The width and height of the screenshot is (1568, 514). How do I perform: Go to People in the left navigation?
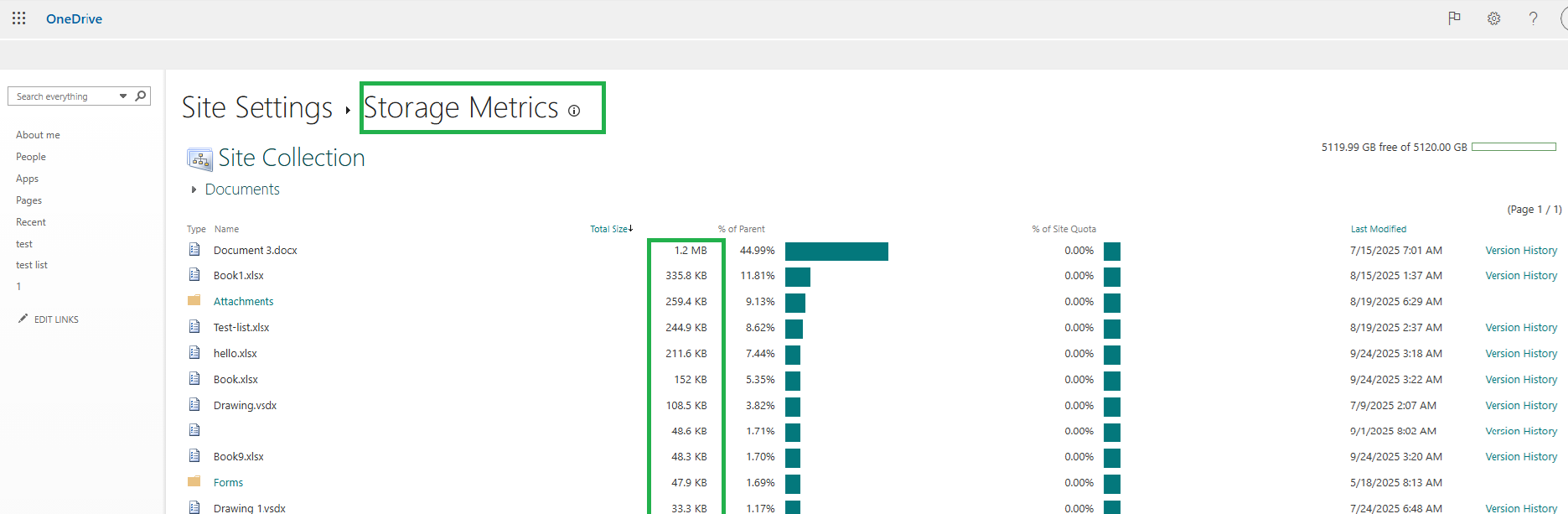(x=31, y=157)
